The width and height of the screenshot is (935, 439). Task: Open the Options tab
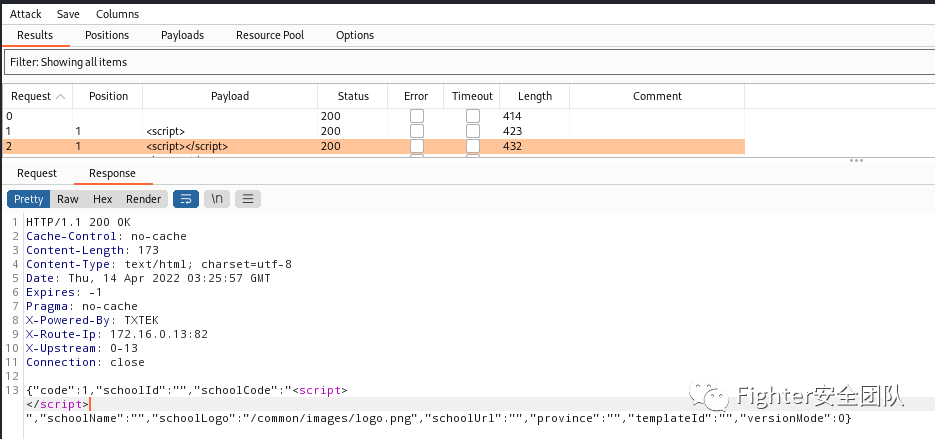(354, 35)
